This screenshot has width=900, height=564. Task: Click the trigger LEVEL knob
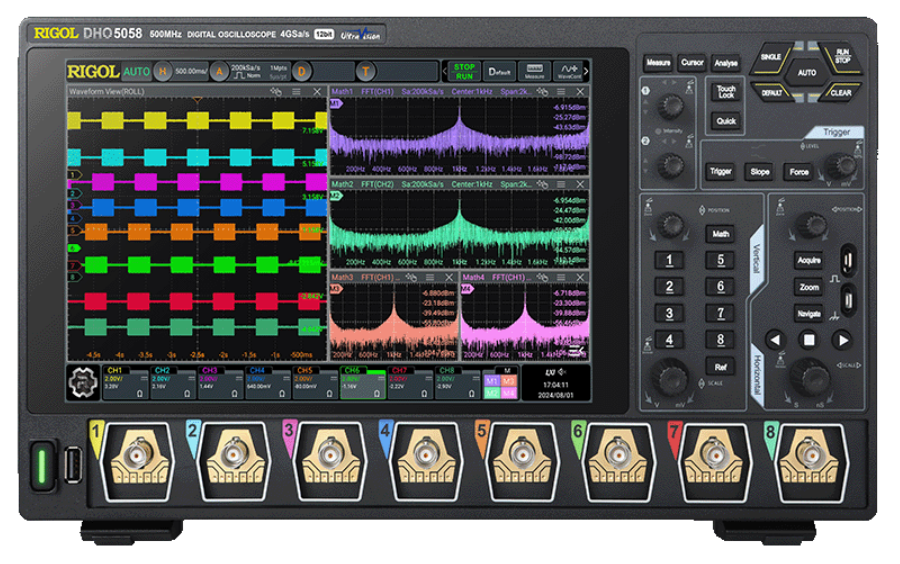pos(840,166)
